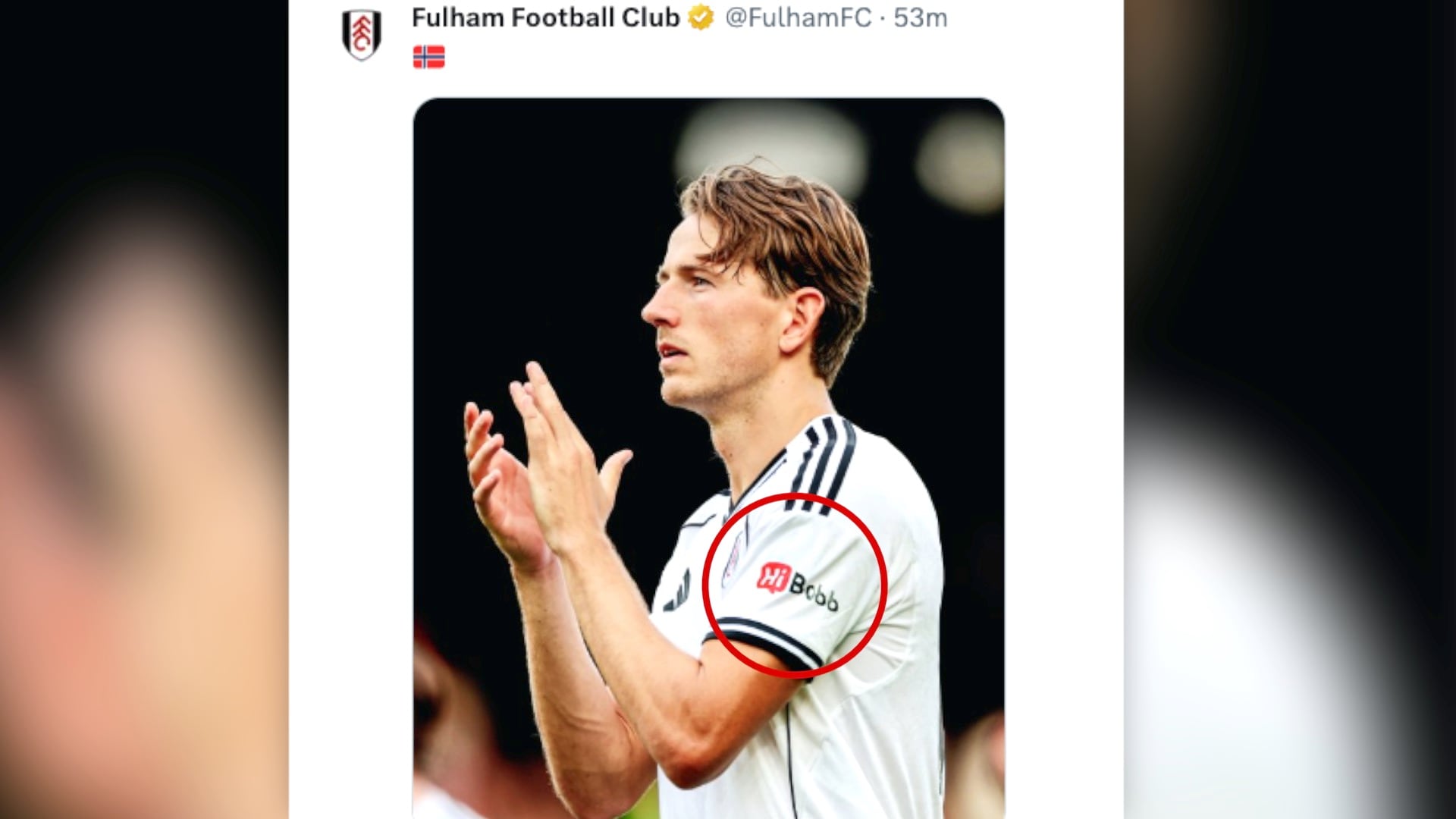Click the adidas logo on the shirt chest
The width and height of the screenshot is (1456, 819).
[x=678, y=593]
